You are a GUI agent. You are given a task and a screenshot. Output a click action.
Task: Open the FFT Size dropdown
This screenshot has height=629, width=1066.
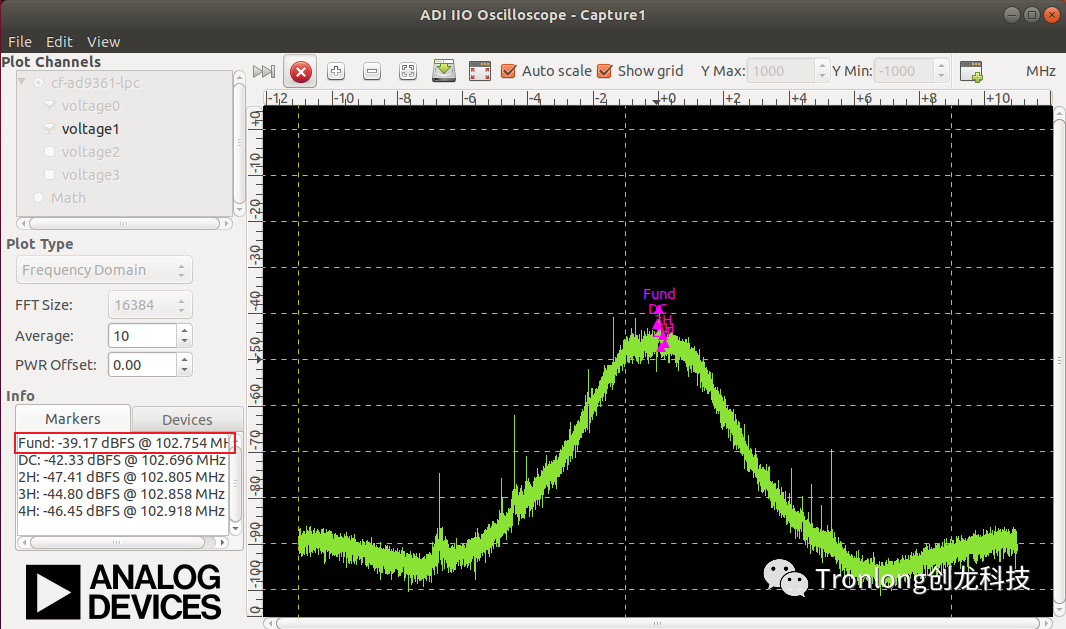click(x=150, y=304)
